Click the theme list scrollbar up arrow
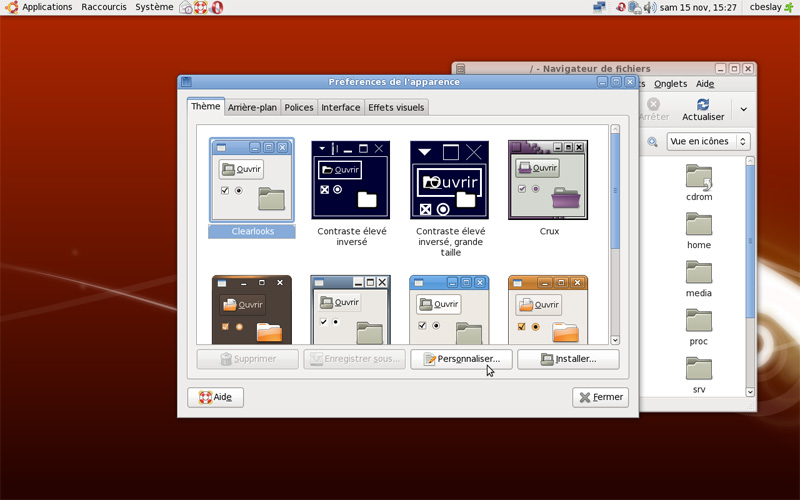800x500 pixels. (615, 129)
